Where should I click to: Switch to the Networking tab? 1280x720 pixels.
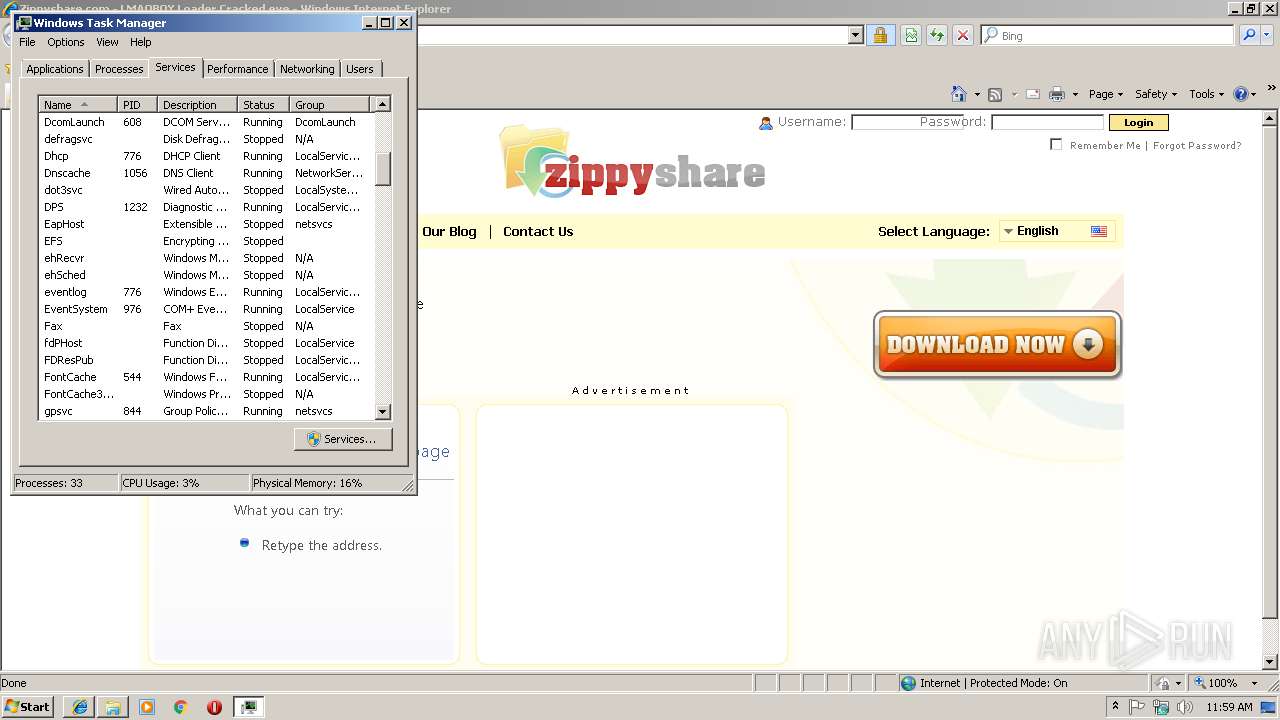point(307,69)
